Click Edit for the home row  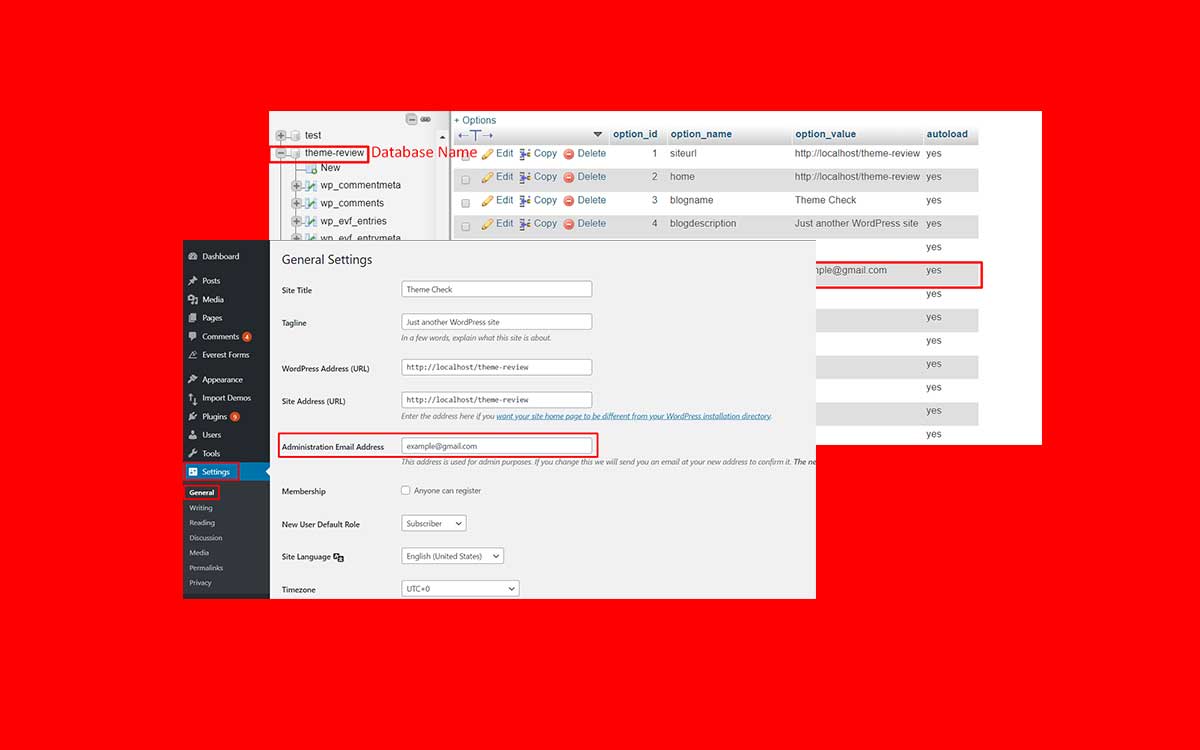click(x=497, y=177)
